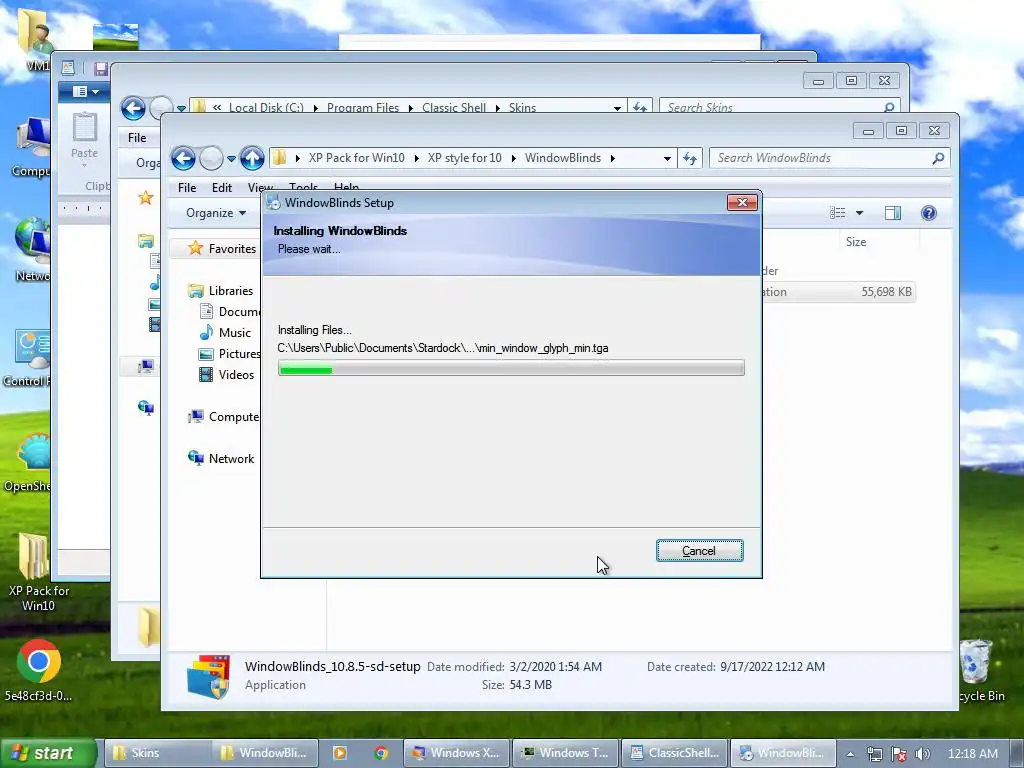This screenshot has height=768, width=1024.
Task: Open the Network desktop icon
Action: click(31, 249)
